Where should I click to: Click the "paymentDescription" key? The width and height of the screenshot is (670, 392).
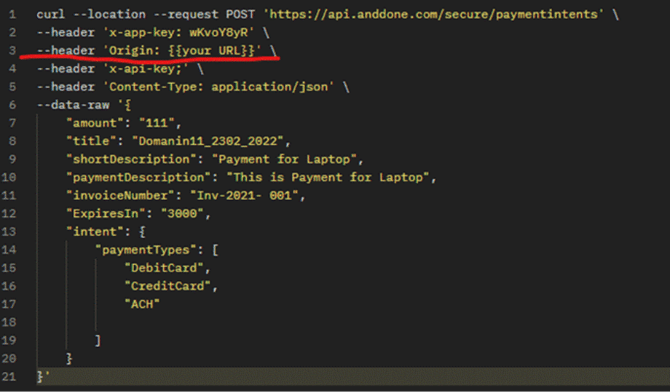[138, 177]
